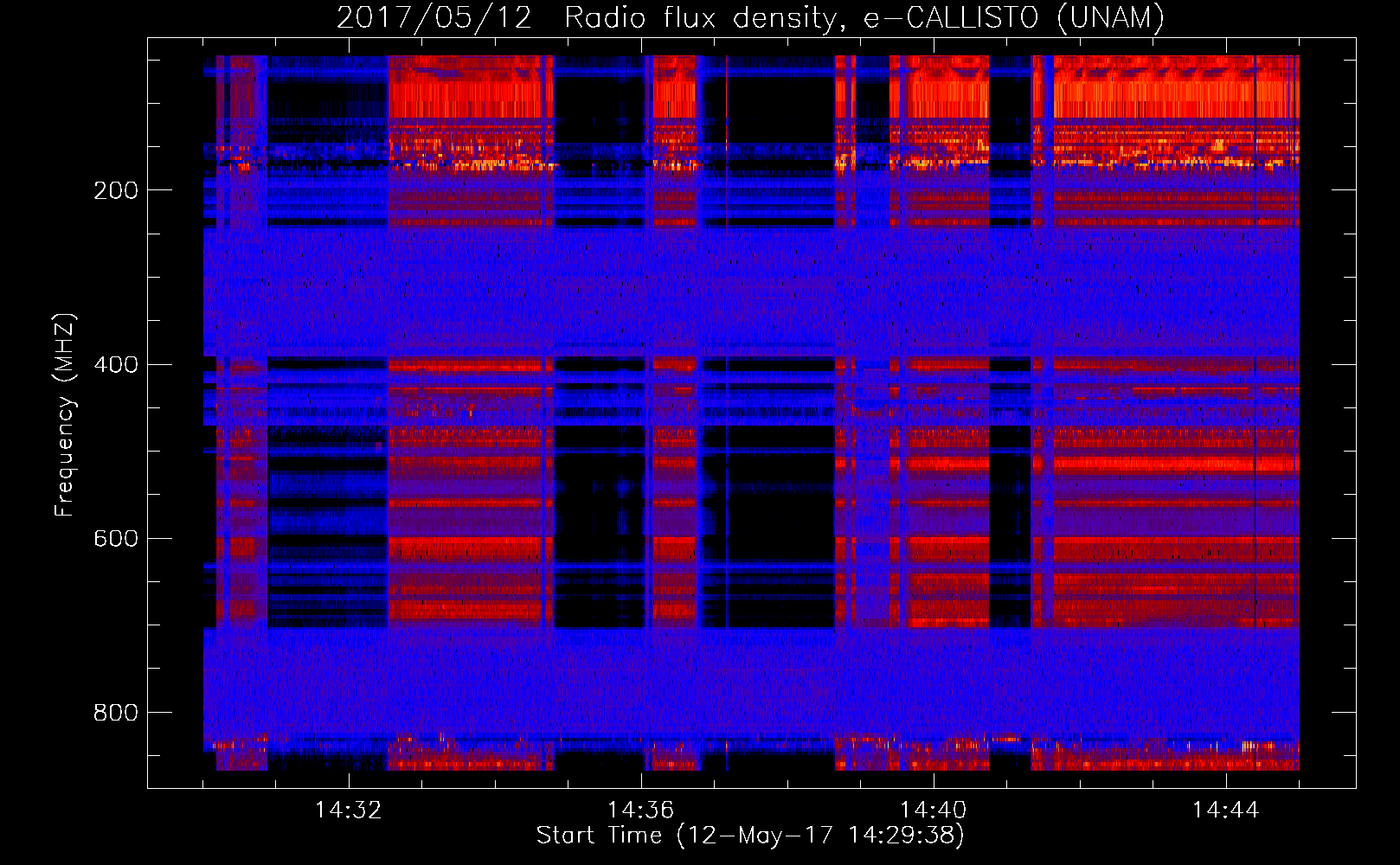Click the 800 frequency tick label
This screenshot has width=1400, height=865.
pyautogui.click(x=116, y=713)
